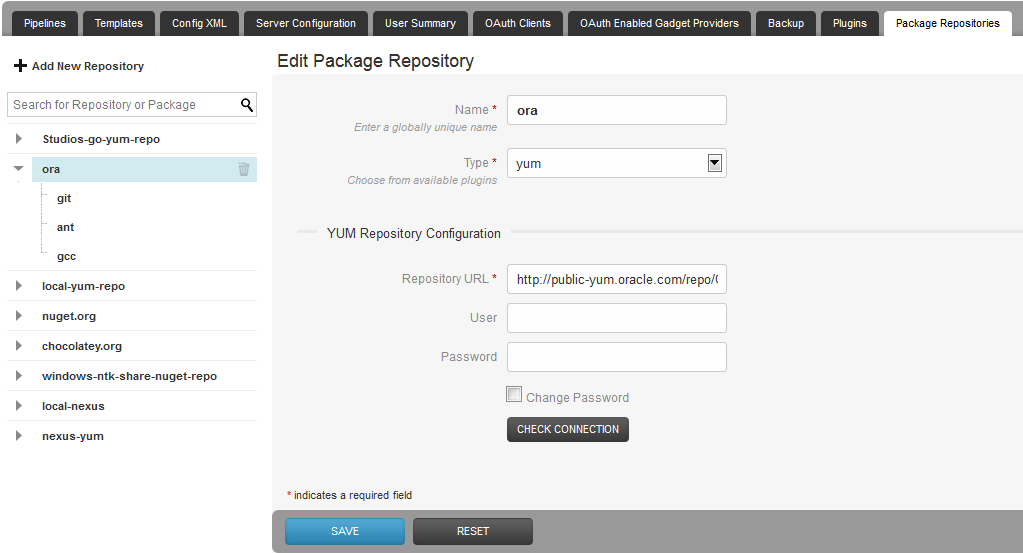1023x553 pixels.
Task: Click the search magnifier icon
Action: [247, 105]
